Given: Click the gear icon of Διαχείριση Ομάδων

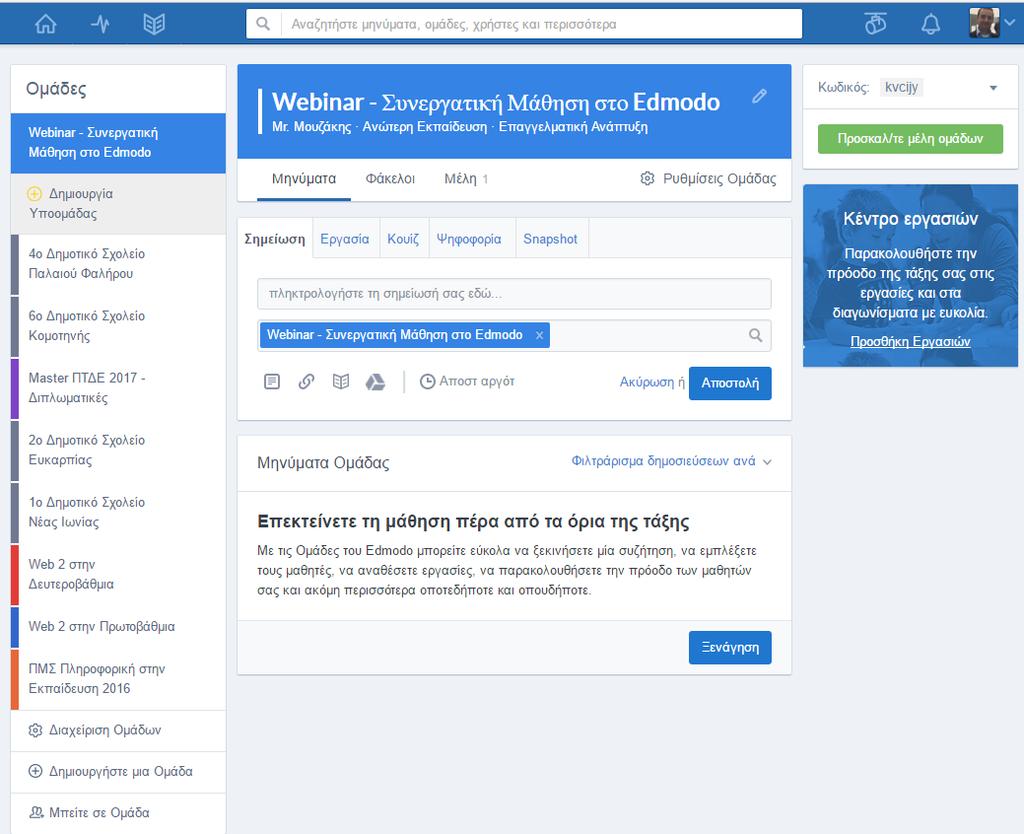Looking at the screenshot, I should [35, 730].
